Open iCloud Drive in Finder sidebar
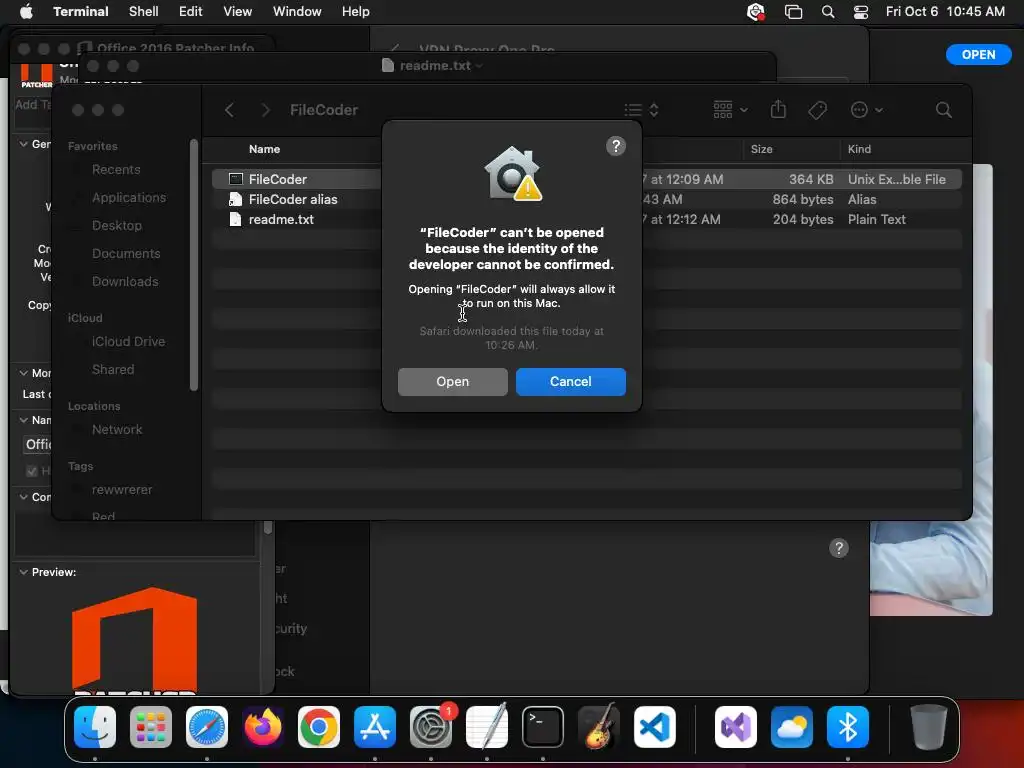The height and width of the screenshot is (768, 1024). (x=128, y=342)
